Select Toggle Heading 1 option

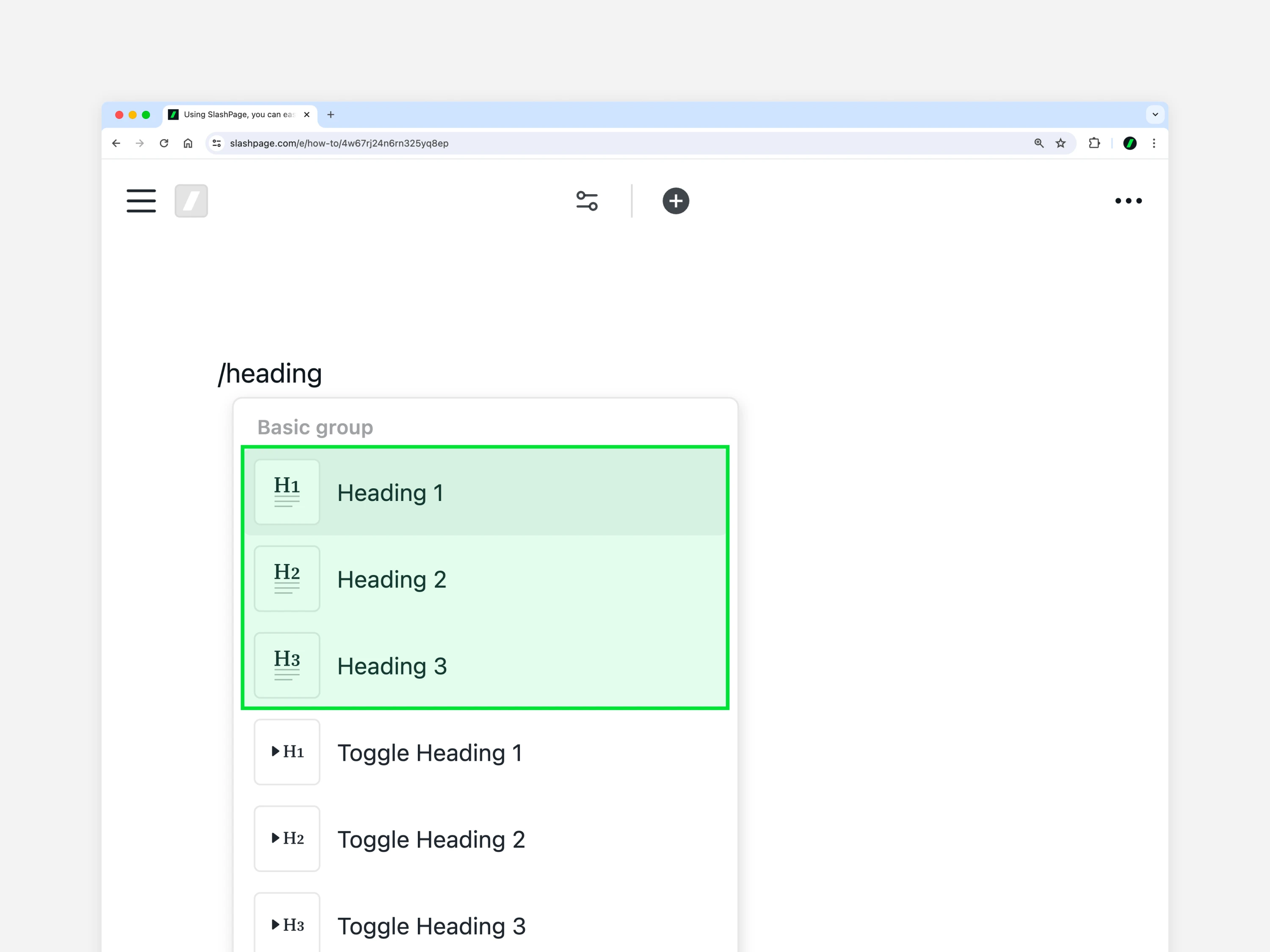coord(485,752)
